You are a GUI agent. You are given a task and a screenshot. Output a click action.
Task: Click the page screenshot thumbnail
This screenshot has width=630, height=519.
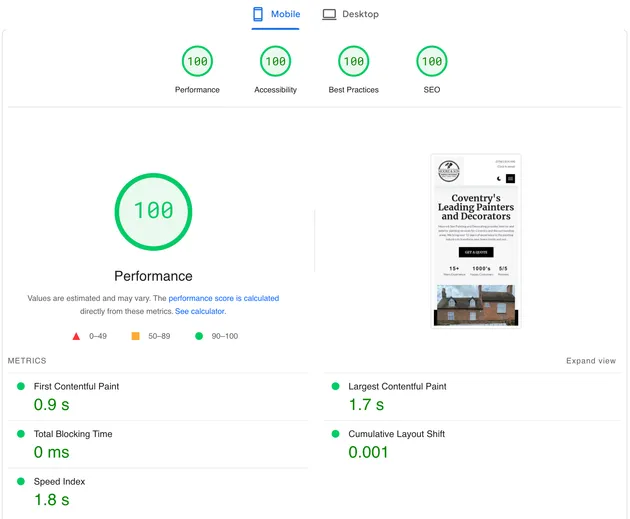[476, 240]
